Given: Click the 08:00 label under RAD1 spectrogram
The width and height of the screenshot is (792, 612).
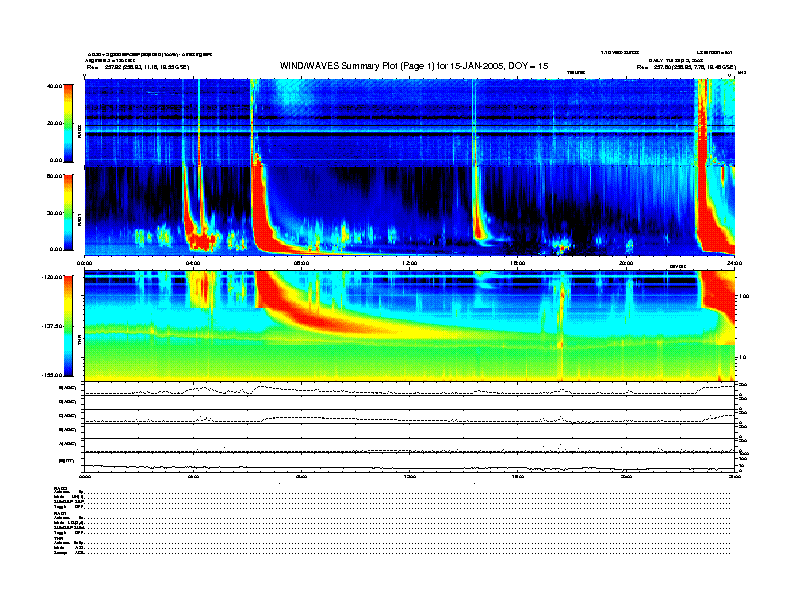Looking at the screenshot, I should coord(301,263).
